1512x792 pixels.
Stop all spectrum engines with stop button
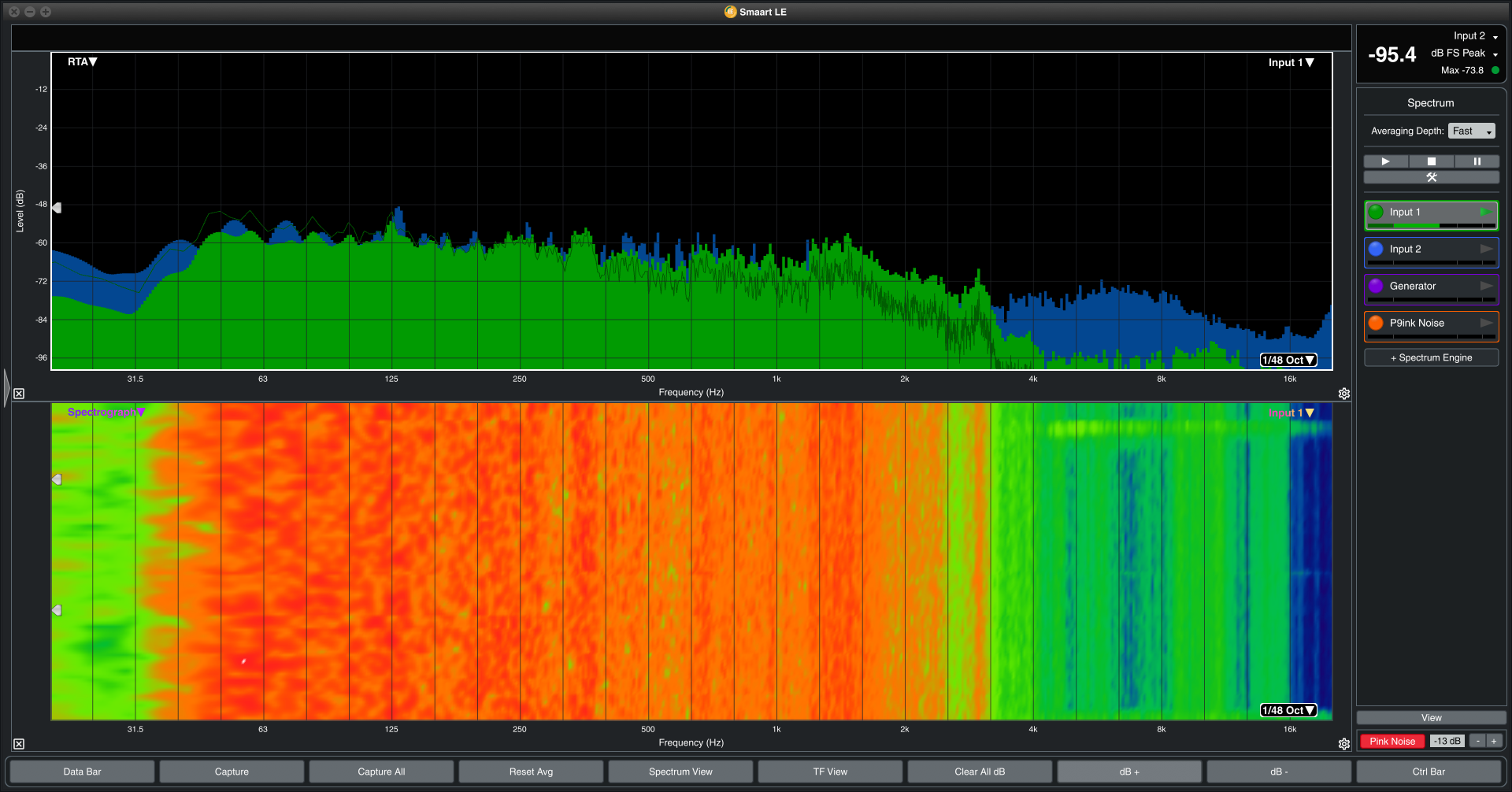(1432, 161)
